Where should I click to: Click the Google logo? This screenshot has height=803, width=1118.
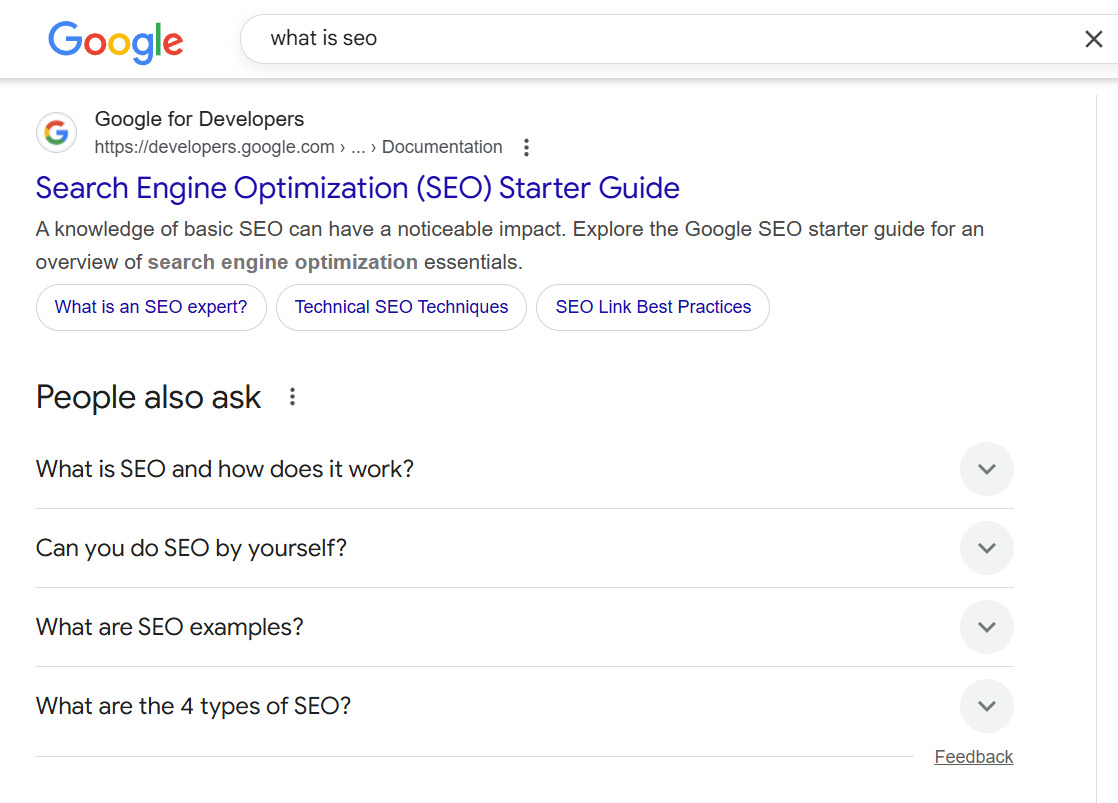coord(115,41)
